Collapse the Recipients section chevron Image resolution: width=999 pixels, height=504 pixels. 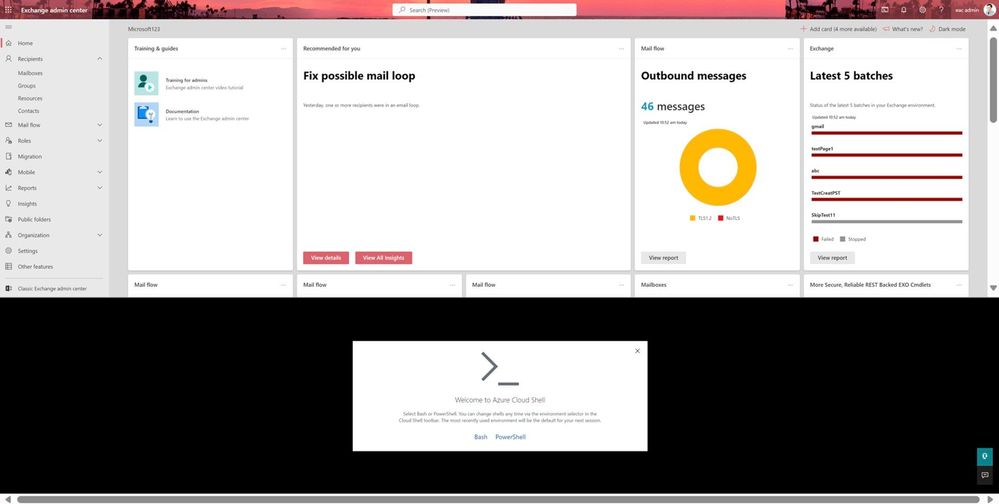click(x=99, y=59)
